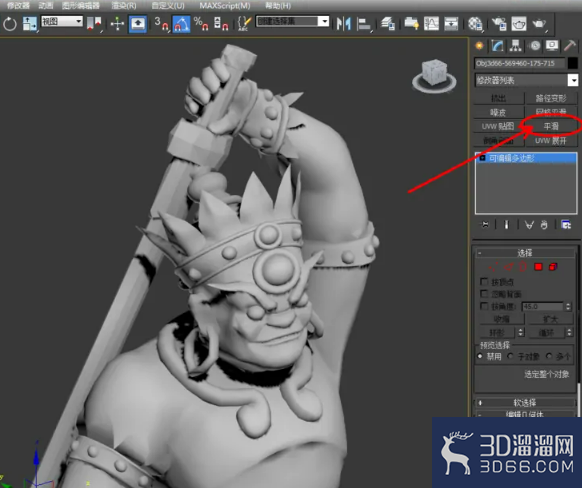Click the Align tool icon
582x488 pixels.
point(364,24)
